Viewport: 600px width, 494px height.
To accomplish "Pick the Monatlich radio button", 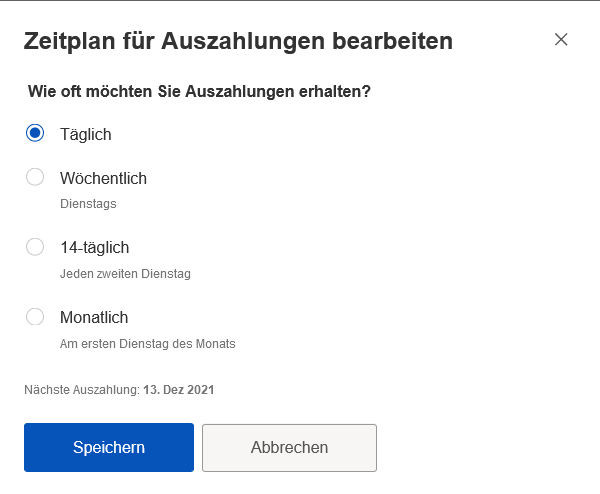I will (x=35, y=317).
